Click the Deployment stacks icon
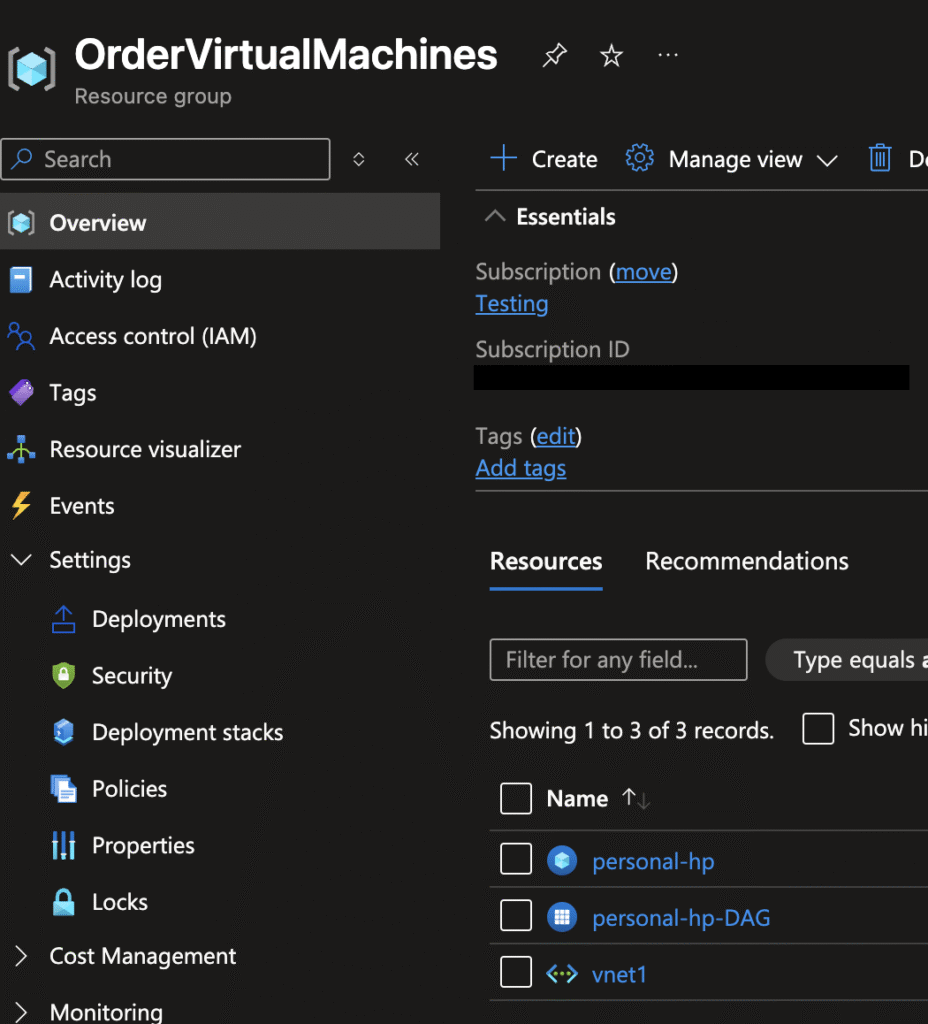Viewport: 928px width, 1024px height. pos(63,732)
